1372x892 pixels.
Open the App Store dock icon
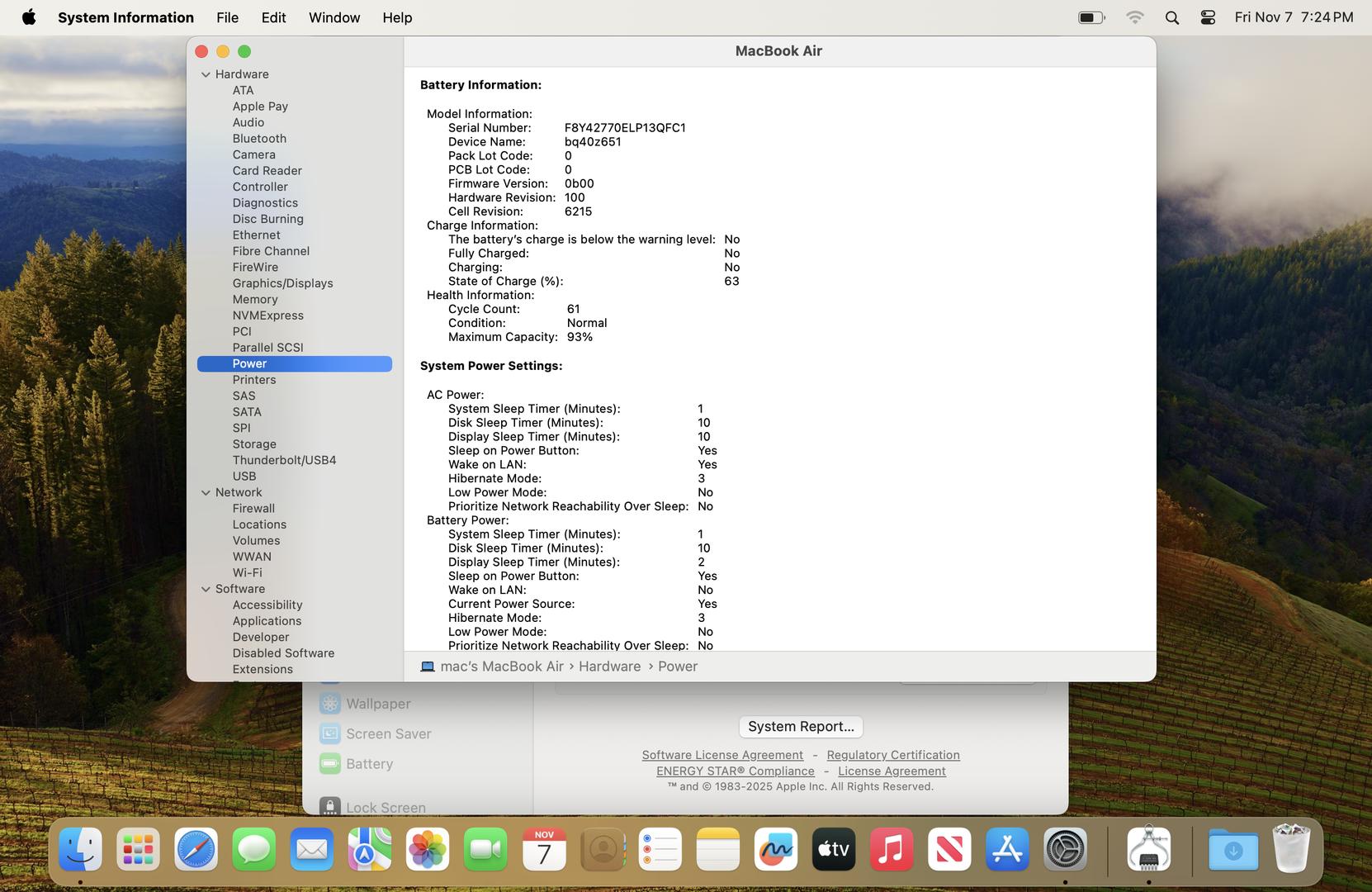(1007, 850)
